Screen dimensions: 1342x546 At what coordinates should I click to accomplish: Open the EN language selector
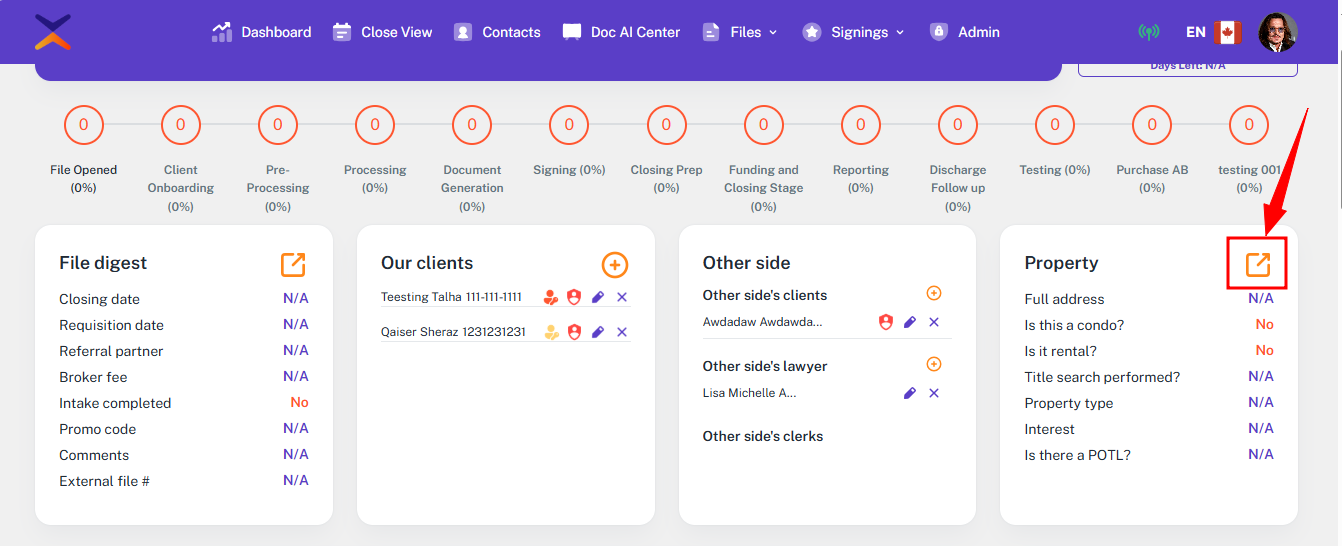1211,32
